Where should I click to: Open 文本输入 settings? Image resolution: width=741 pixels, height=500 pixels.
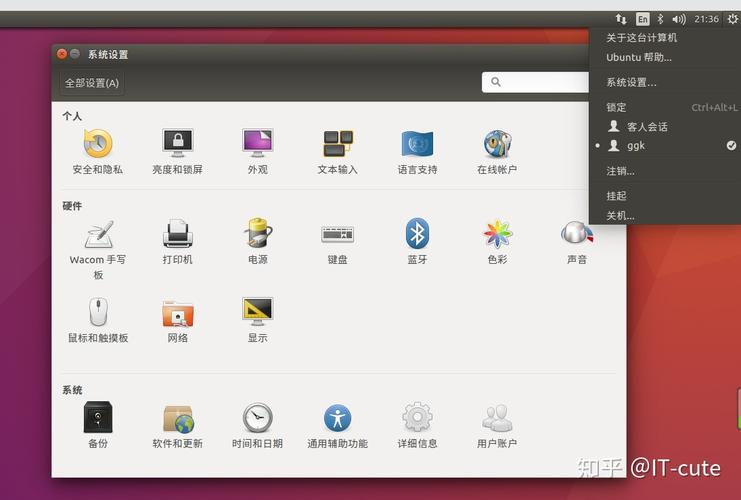(337, 146)
